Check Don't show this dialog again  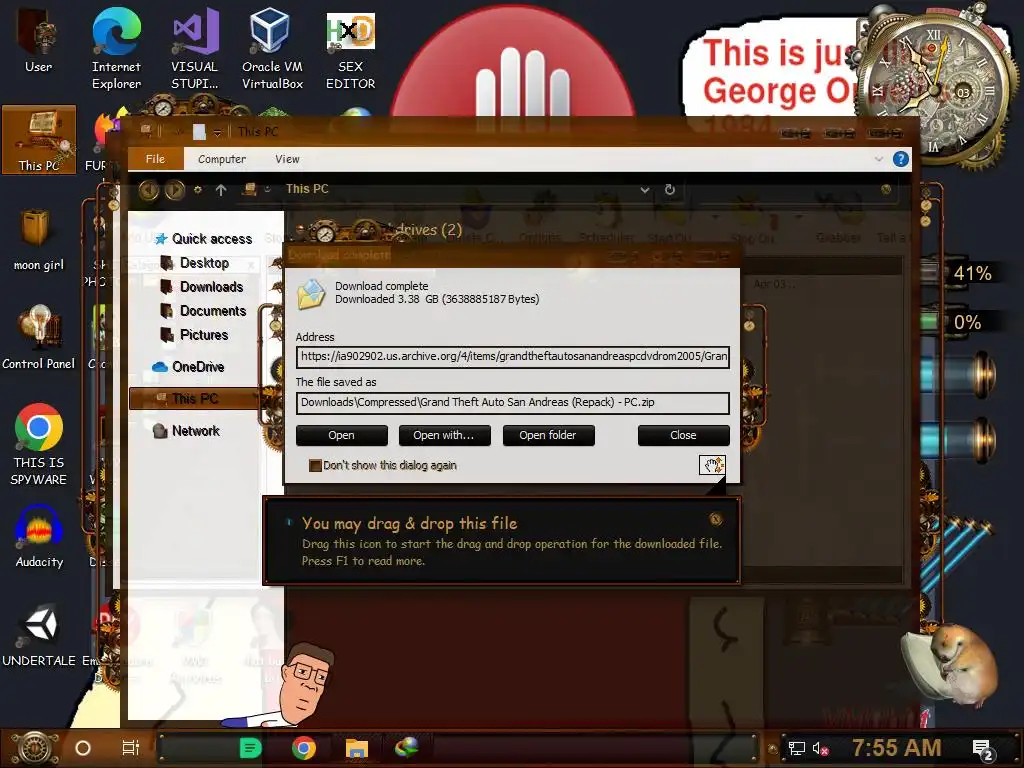tap(315, 466)
